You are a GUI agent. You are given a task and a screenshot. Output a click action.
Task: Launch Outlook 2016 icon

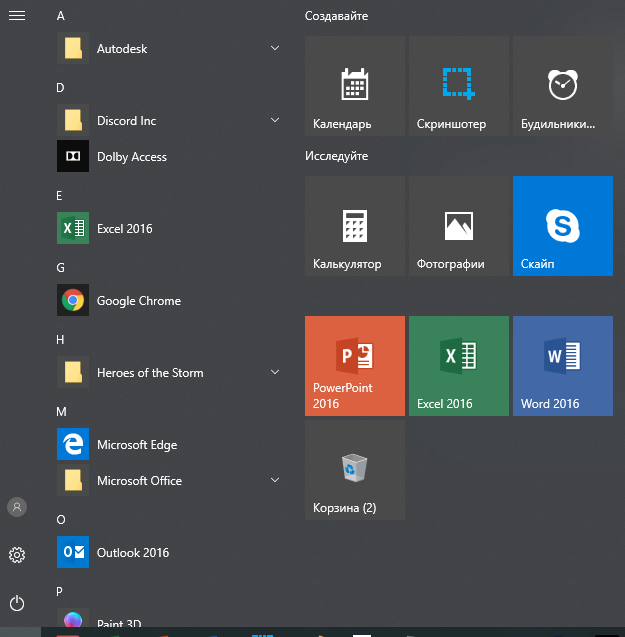click(x=73, y=552)
